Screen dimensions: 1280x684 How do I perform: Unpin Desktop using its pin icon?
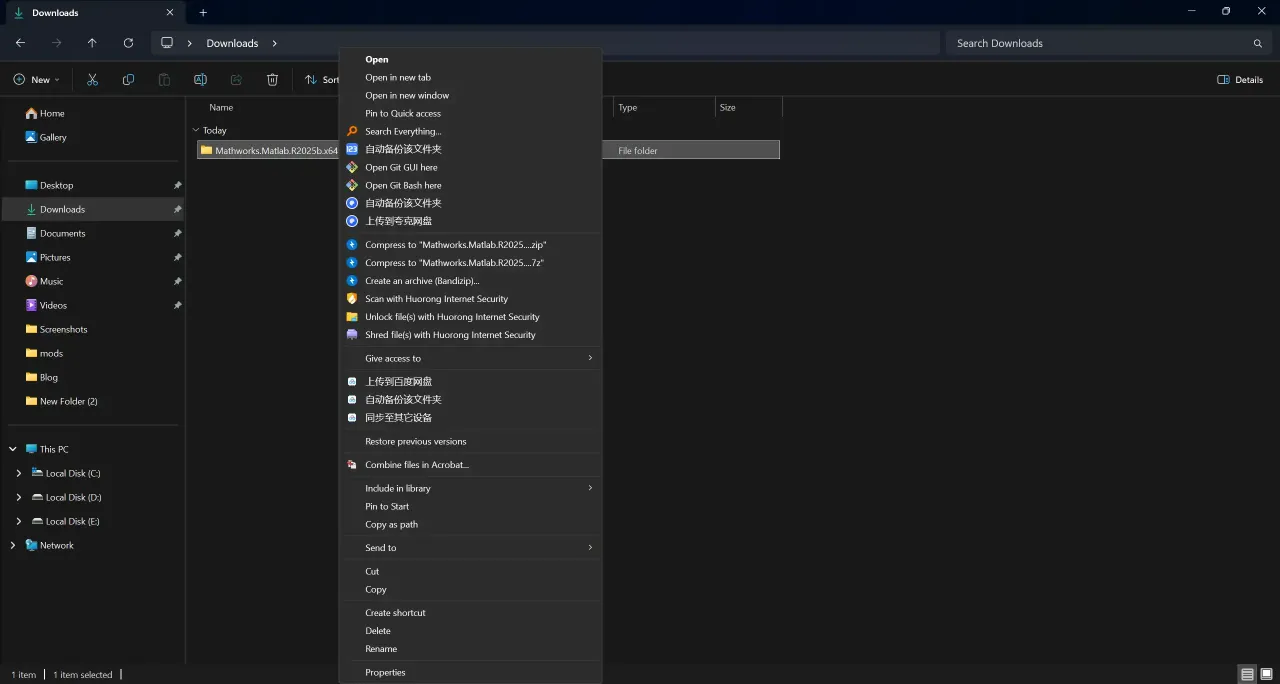tap(177, 185)
